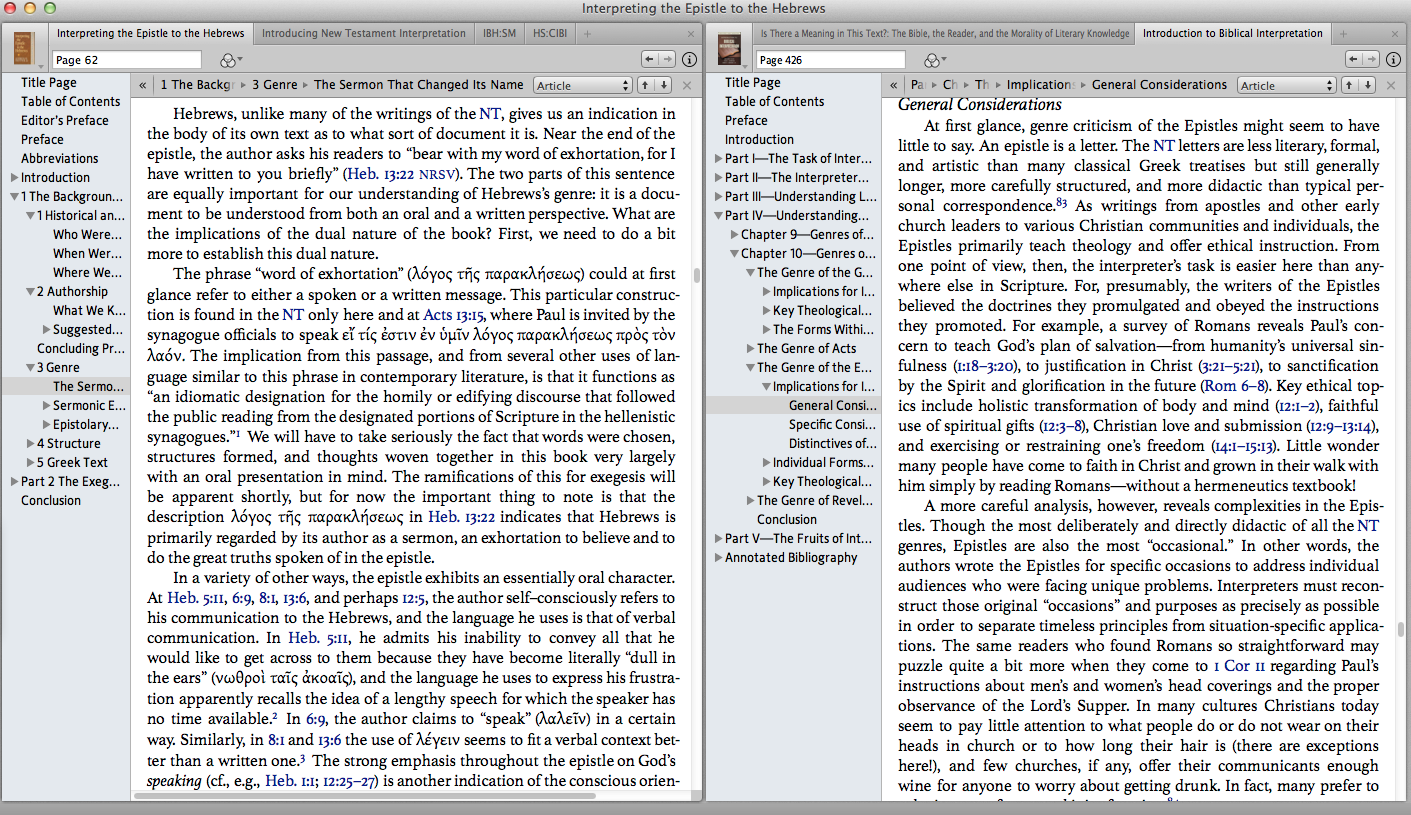Select 'Abbreviations' in Hebrews sidebar
The height and width of the screenshot is (815, 1411).
(x=59, y=159)
